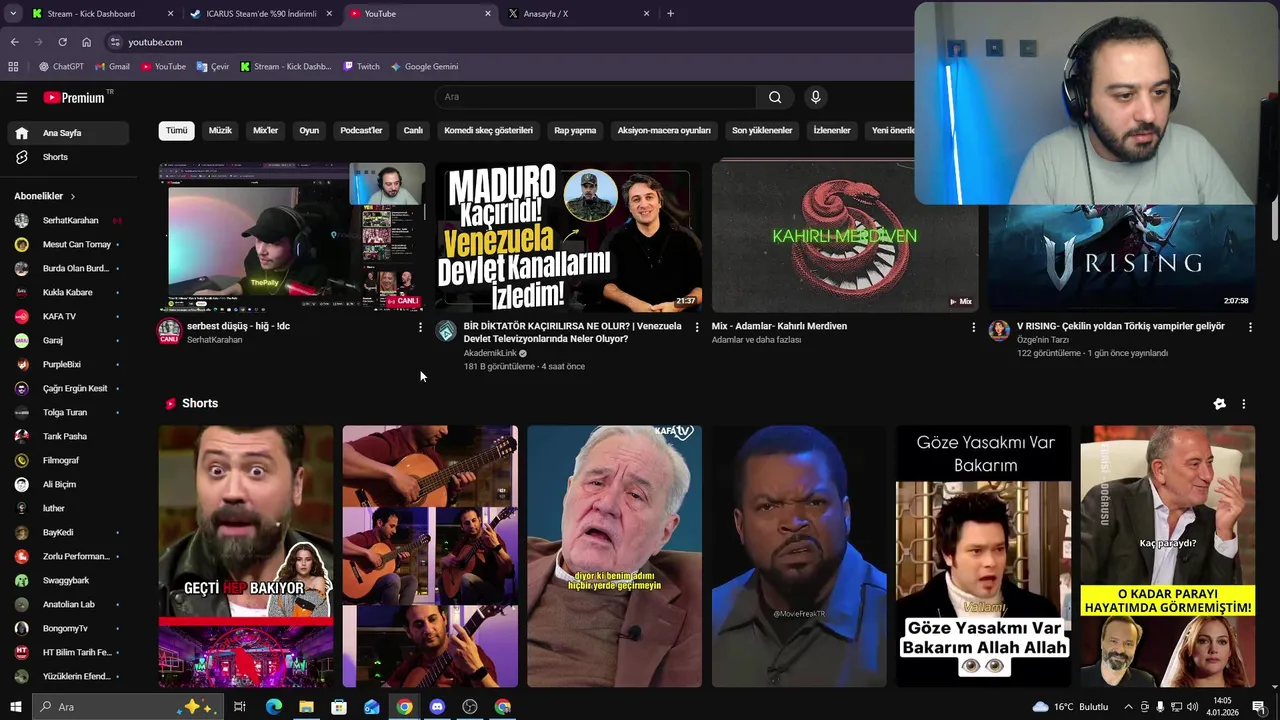
Task: Select the 'Tümü' filter chip
Action: 176,131
